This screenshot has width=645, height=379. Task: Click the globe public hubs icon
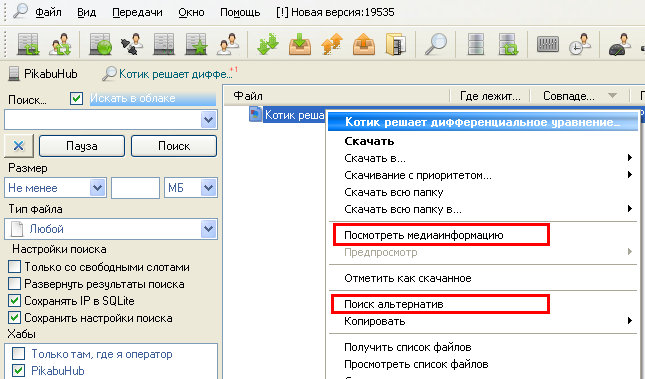(100, 44)
